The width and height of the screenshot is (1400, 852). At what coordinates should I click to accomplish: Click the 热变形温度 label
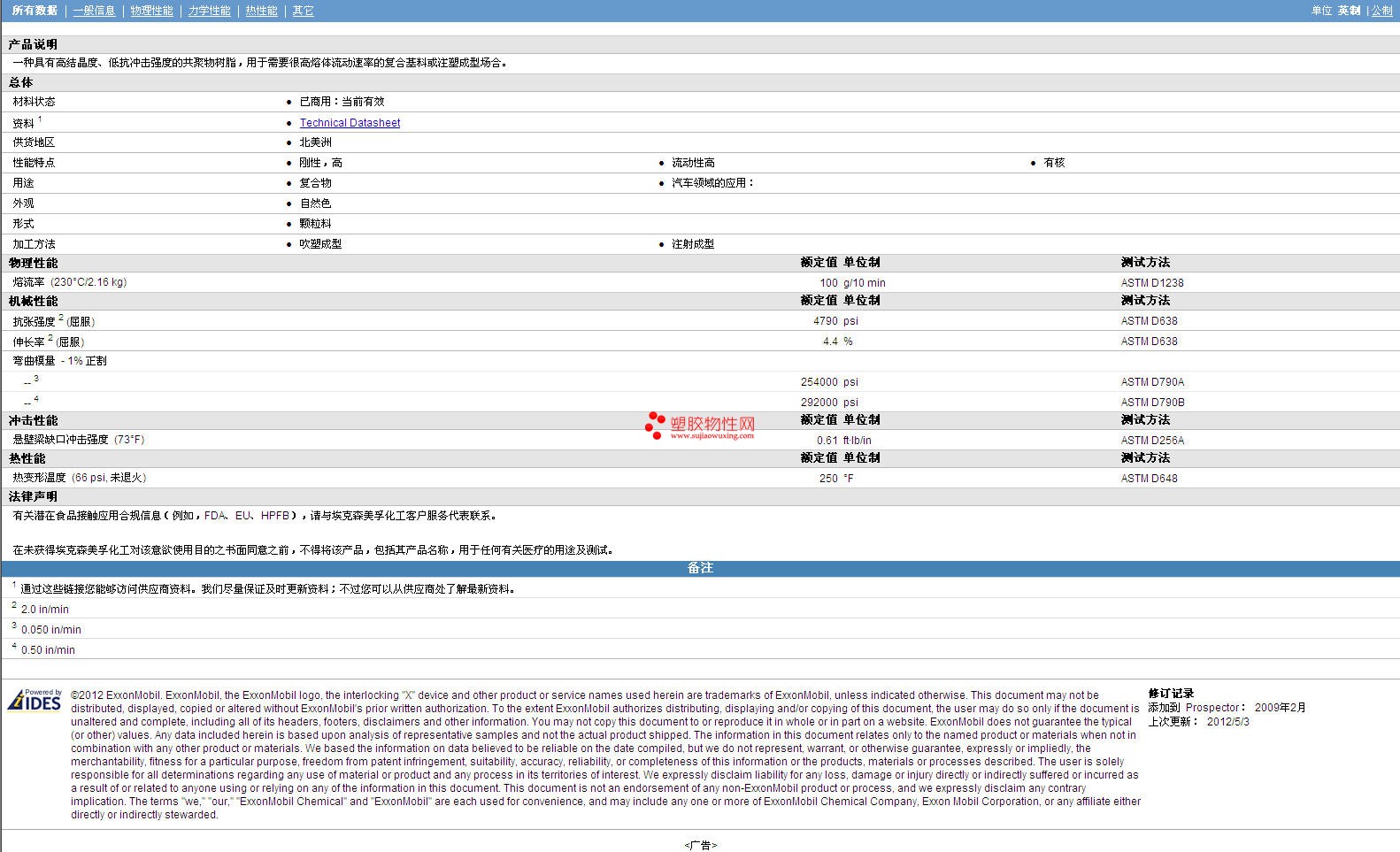pos(80,478)
